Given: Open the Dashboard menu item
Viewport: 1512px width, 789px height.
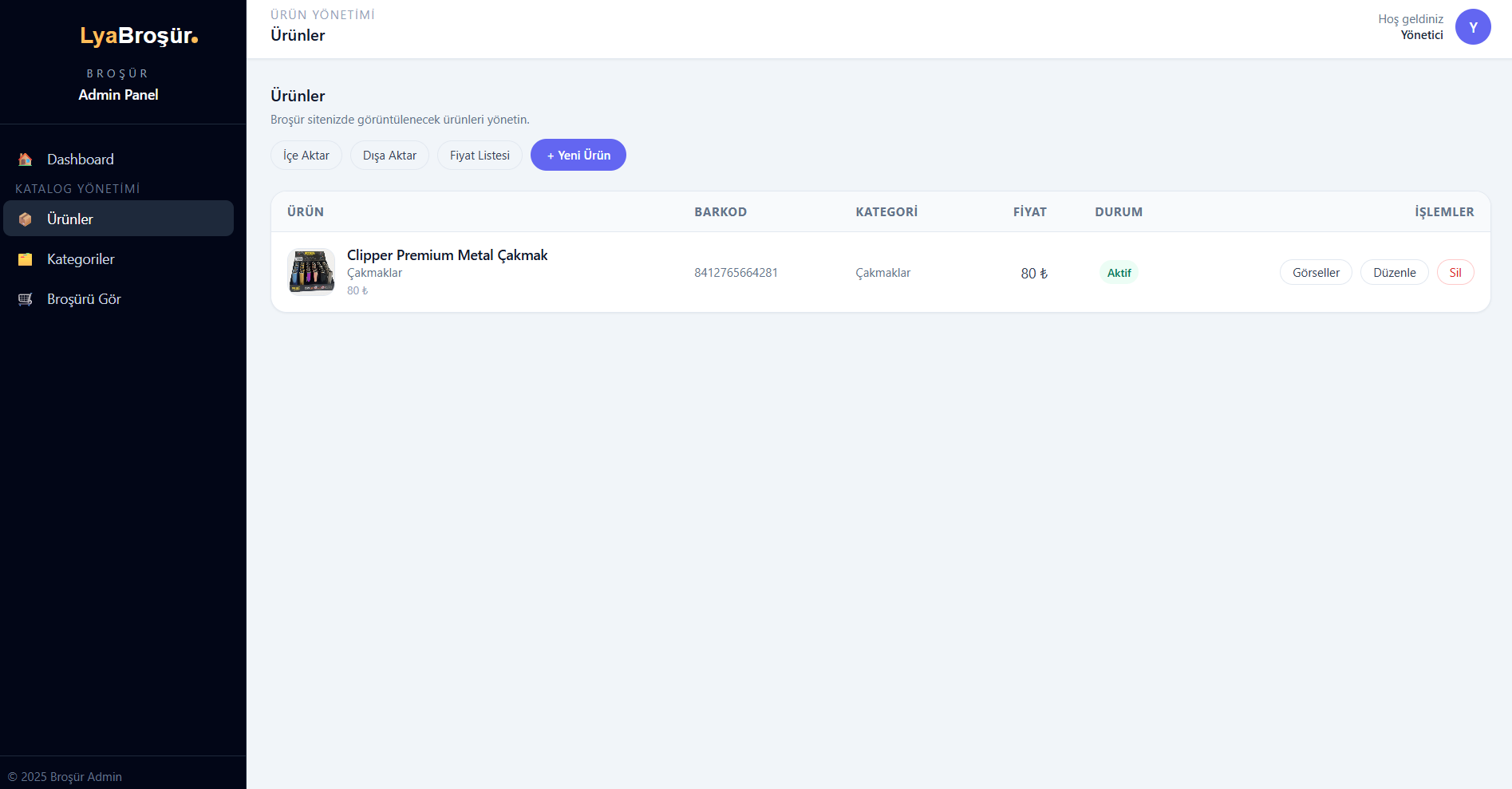Looking at the screenshot, I should [81, 160].
